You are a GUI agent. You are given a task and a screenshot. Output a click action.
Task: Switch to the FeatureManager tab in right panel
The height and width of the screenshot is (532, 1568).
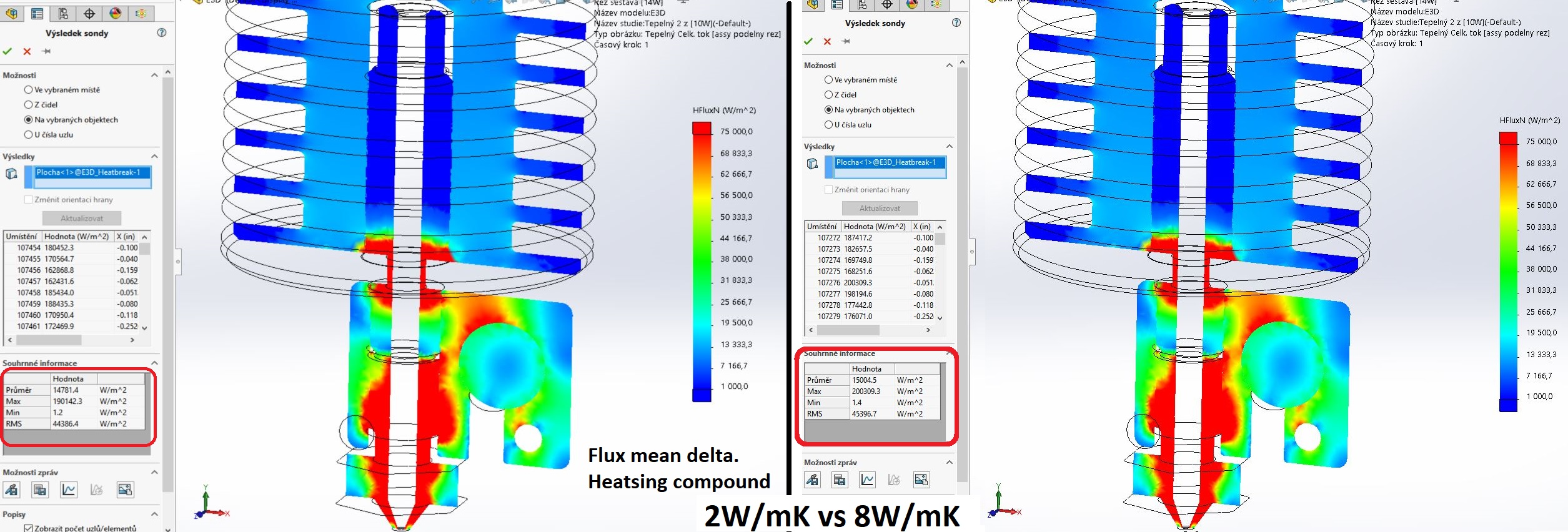[x=812, y=5]
